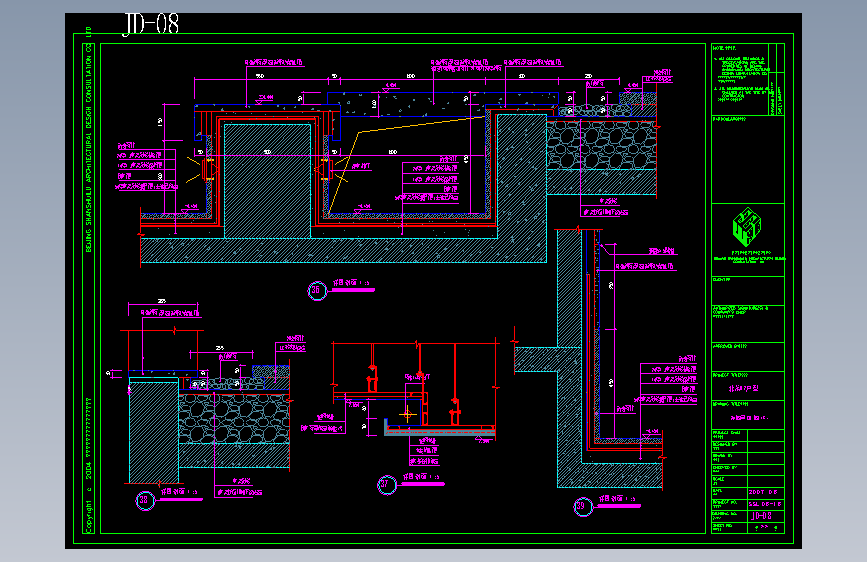The width and height of the screenshot is (867, 562).
Task: Click the 'SSL 06-18' project number
Action: pos(765,504)
